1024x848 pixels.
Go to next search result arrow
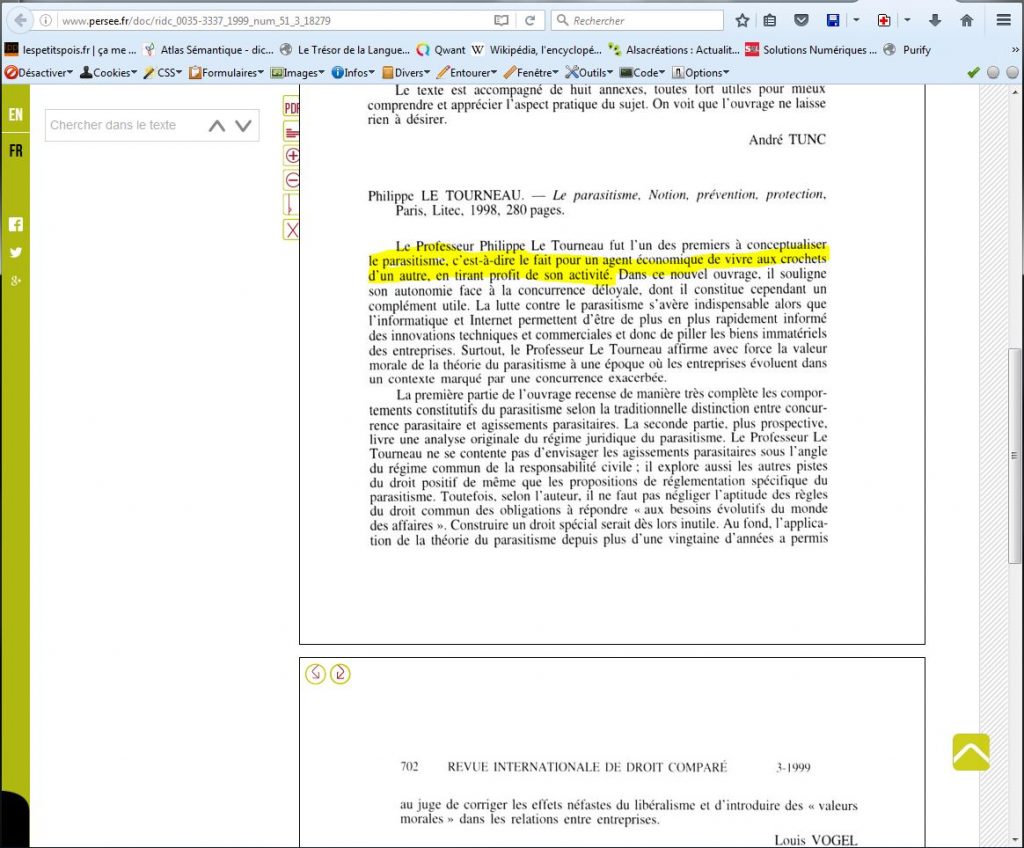pos(243,126)
